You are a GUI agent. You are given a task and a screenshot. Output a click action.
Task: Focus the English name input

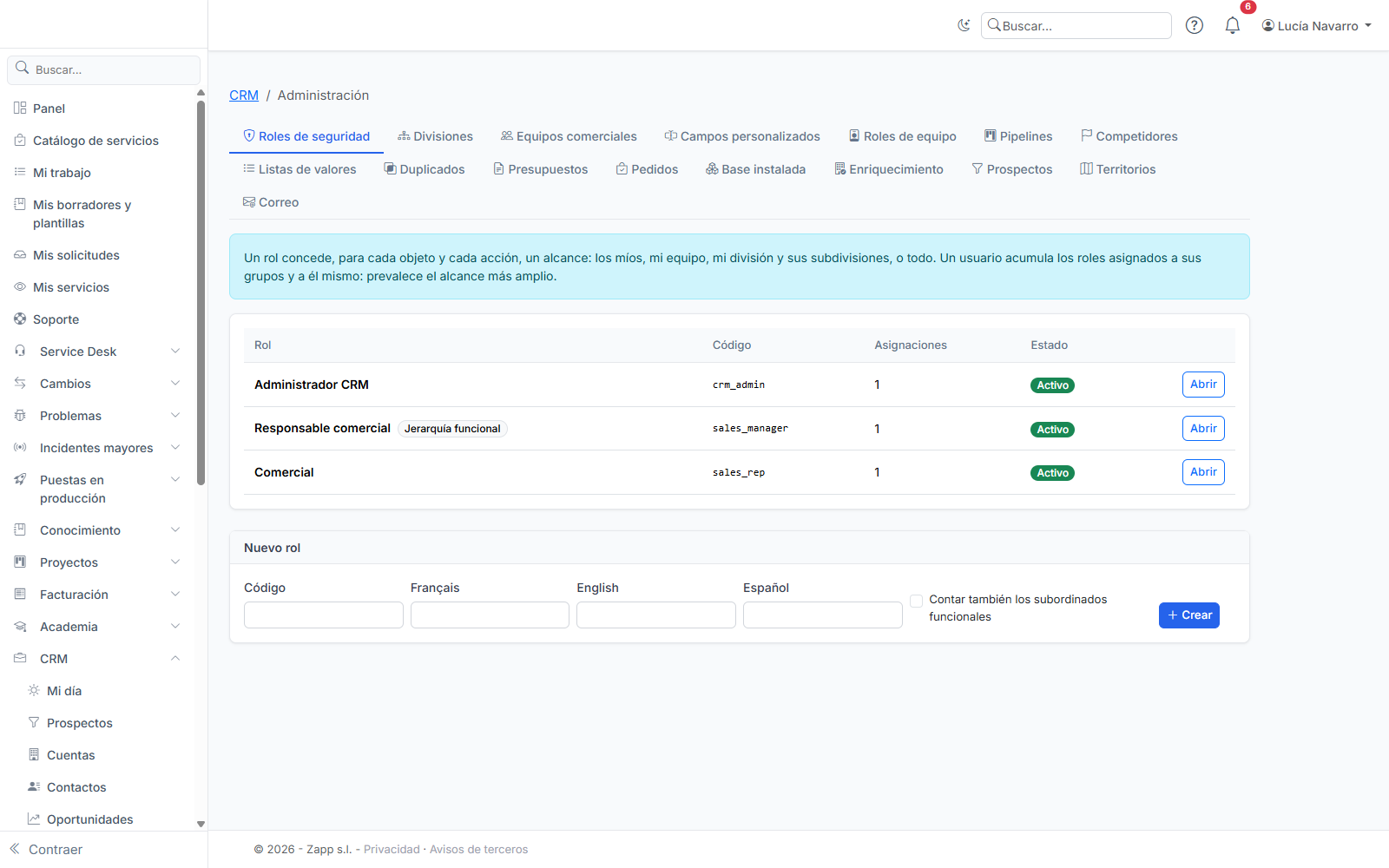click(656, 615)
